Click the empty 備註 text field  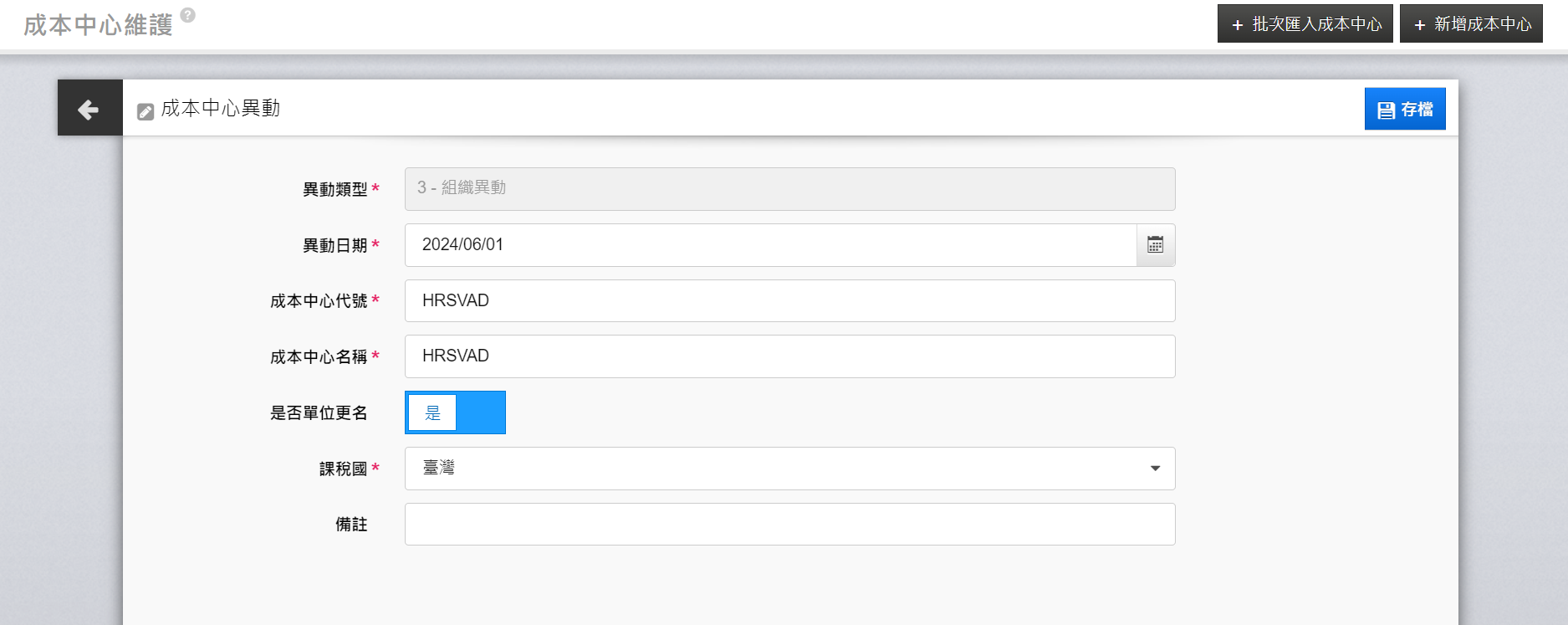[x=789, y=525]
